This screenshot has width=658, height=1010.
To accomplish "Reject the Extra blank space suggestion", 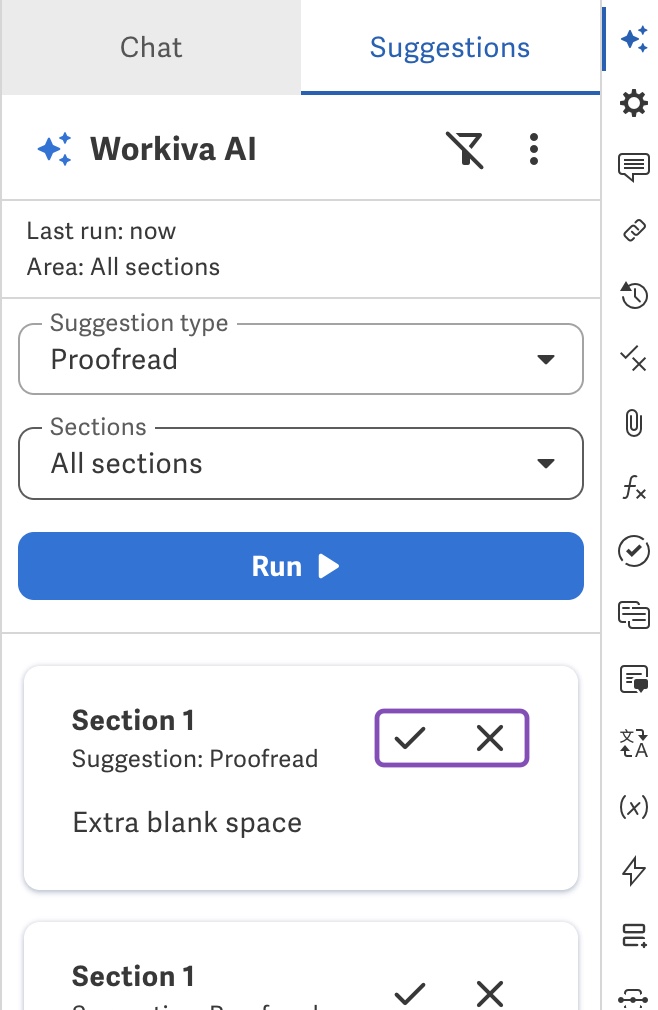I will (490, 738).
